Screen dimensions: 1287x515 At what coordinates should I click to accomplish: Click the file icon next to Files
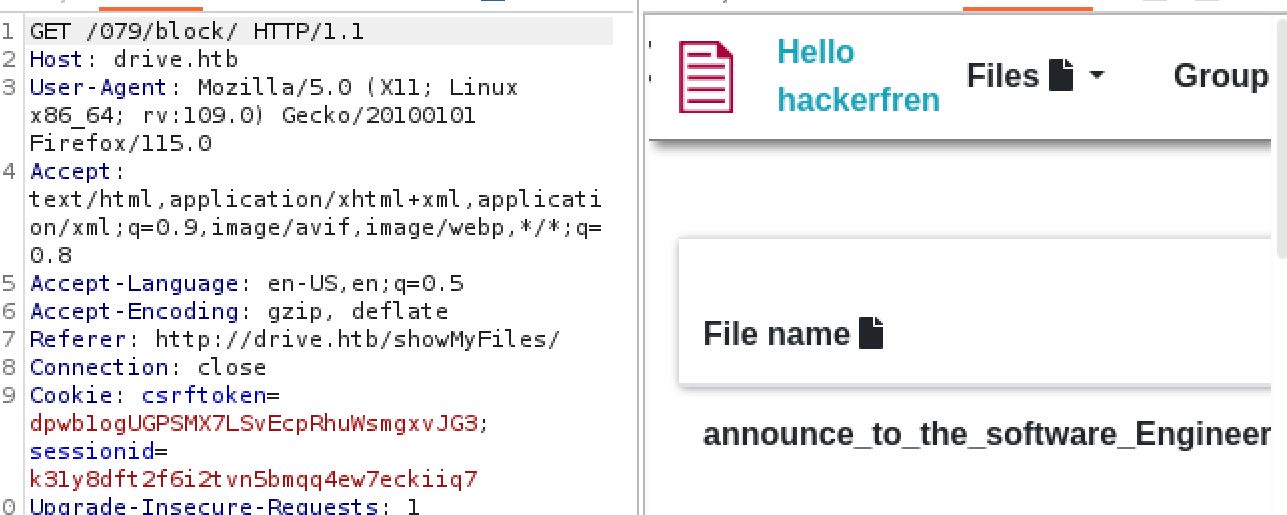(x=1061, y=75)
